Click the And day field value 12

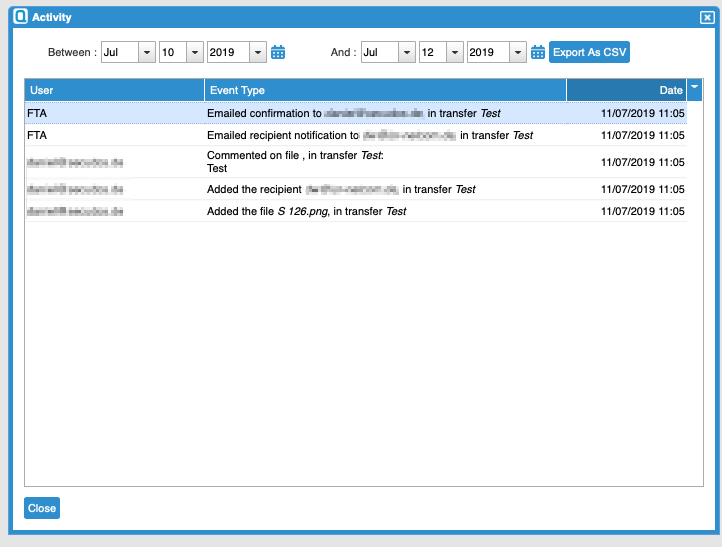432,52
